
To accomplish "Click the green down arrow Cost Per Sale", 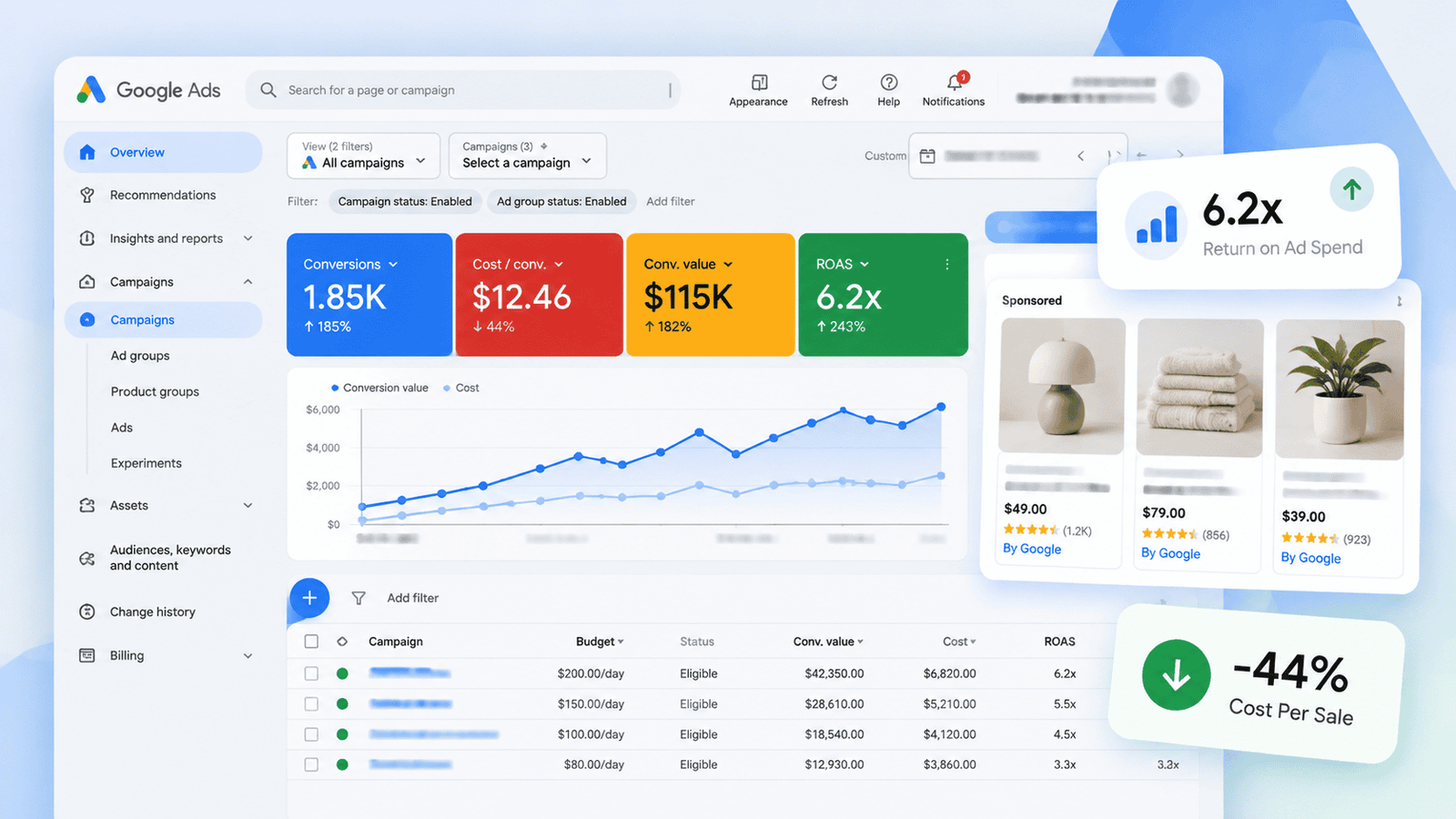I will (x=1176, y=675).
